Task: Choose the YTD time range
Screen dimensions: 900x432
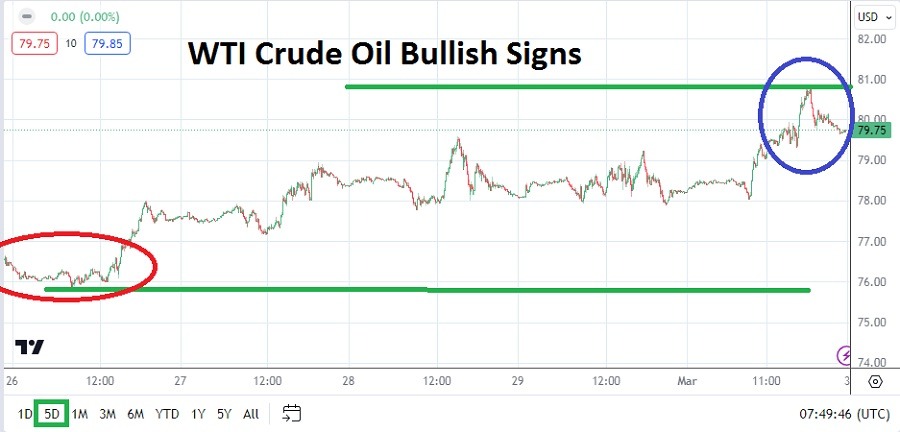Action: [x=166, y=413]
